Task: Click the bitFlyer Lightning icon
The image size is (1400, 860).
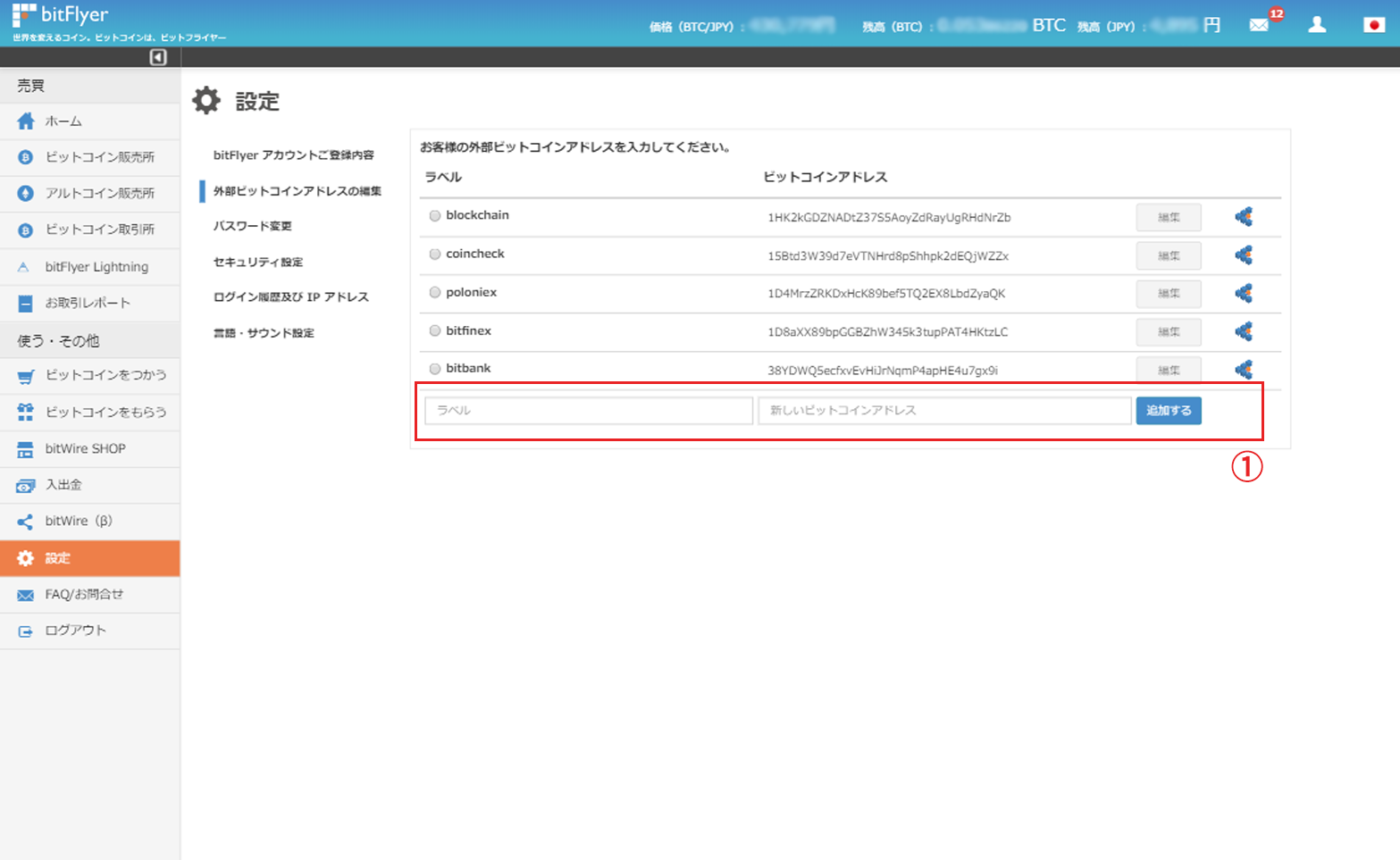Action: 24,266
